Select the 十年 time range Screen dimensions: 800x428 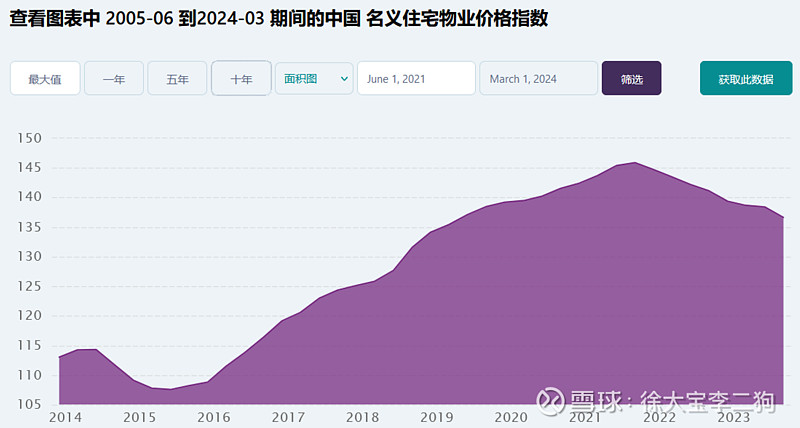click(x=241, y=79)
